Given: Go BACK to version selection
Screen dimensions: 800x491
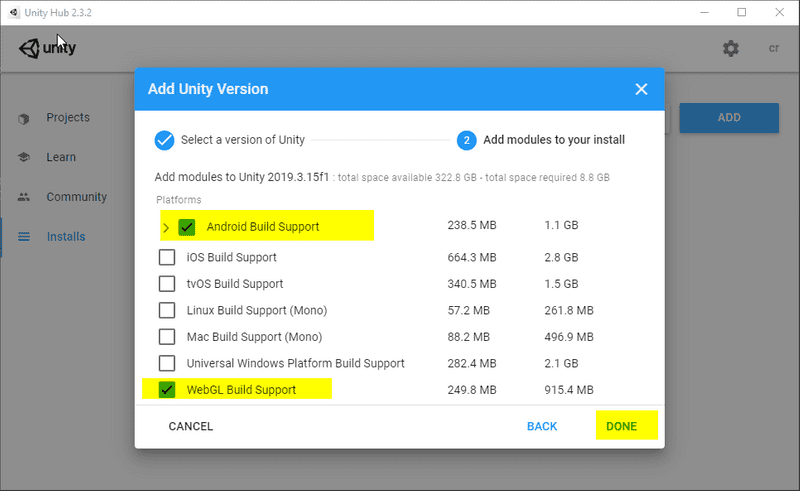Looking at the screenshot, I should 542,426.
